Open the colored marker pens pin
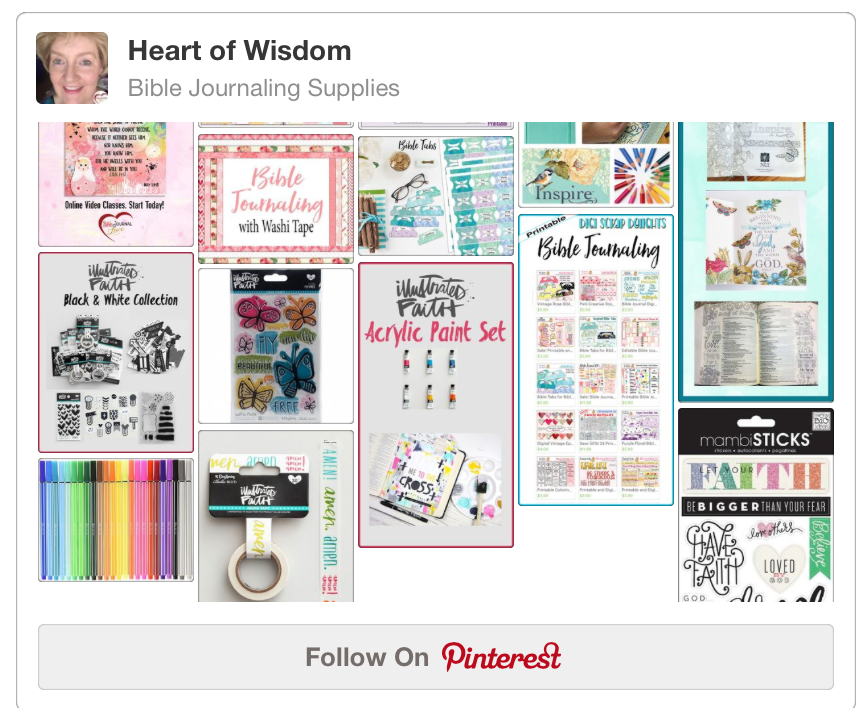Screen dimensions: 864x708 [116, 520]
